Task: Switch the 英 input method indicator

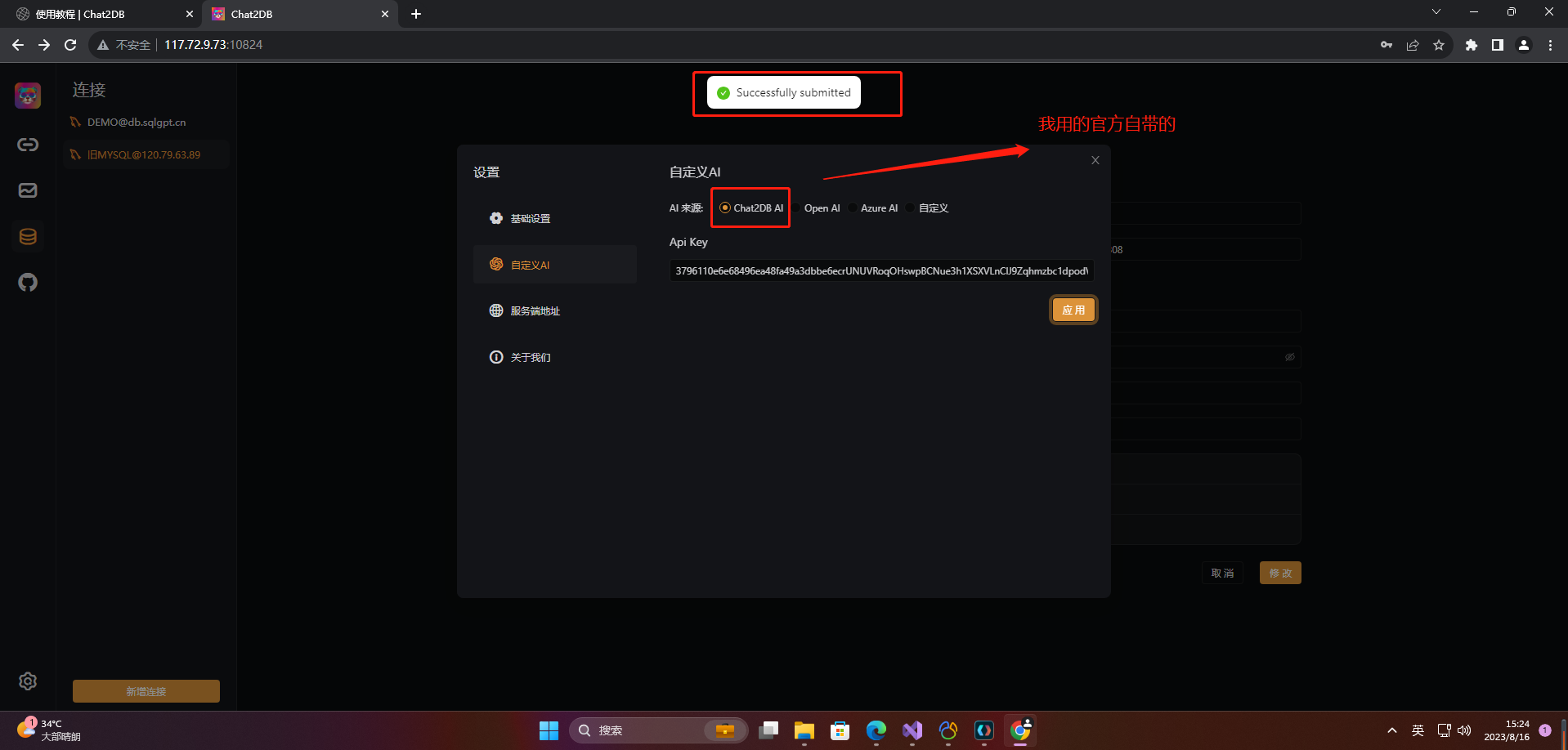Action: point(1418,730)
